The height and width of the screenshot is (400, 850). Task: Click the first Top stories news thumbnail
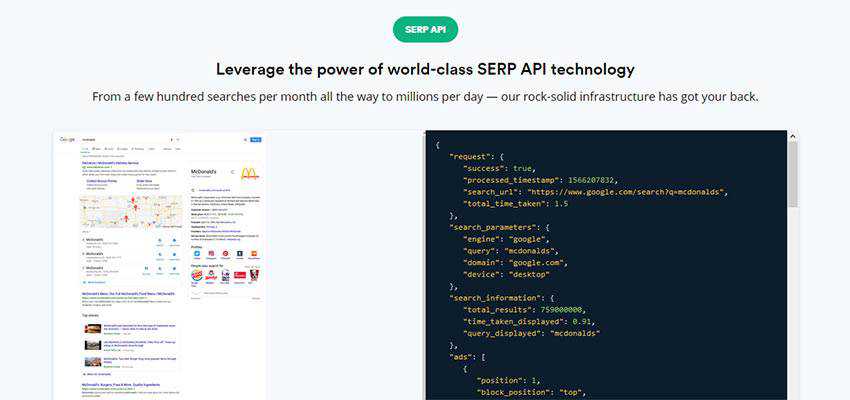point(93,327)
